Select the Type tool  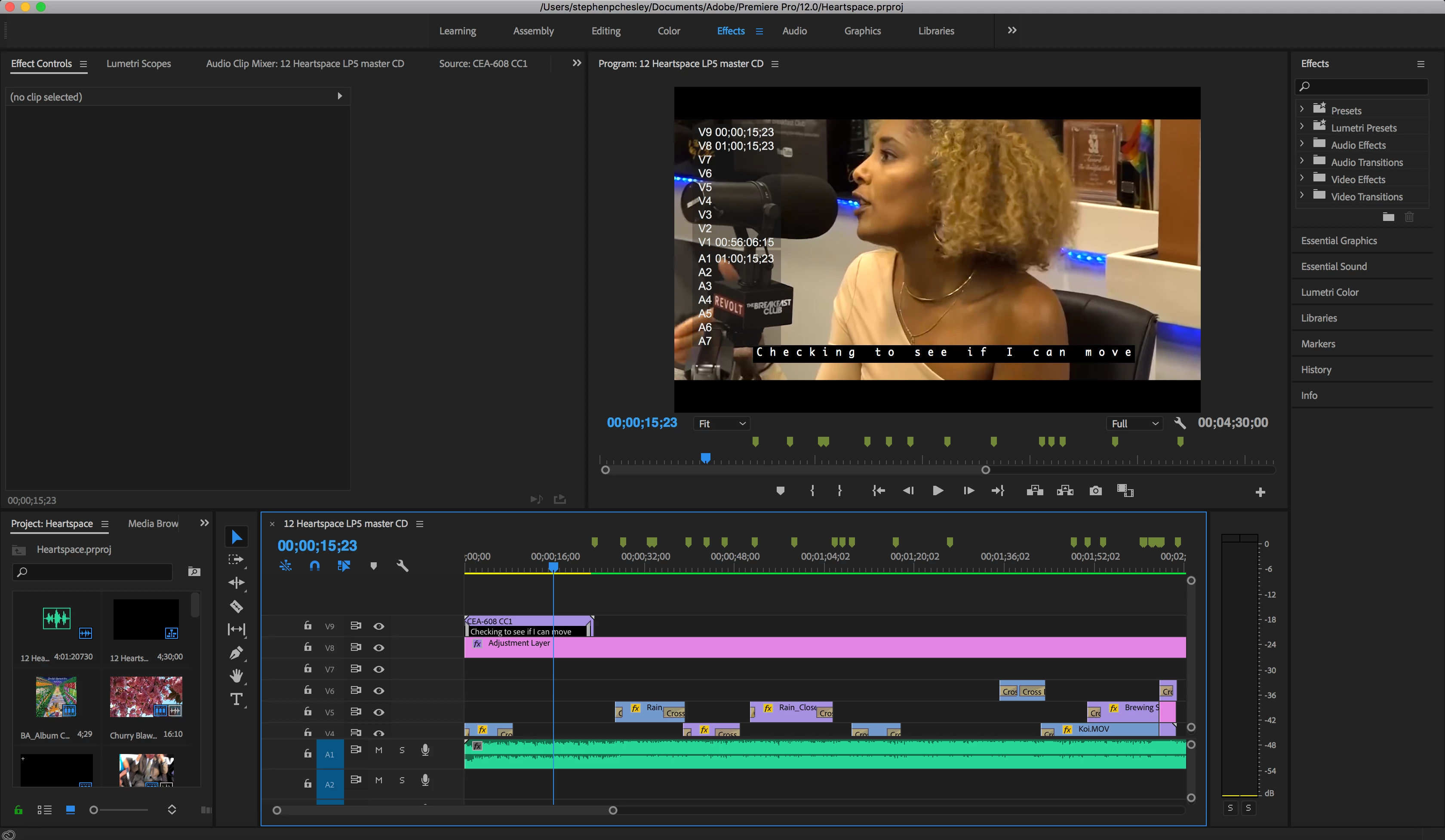click(x=236, y=699)
